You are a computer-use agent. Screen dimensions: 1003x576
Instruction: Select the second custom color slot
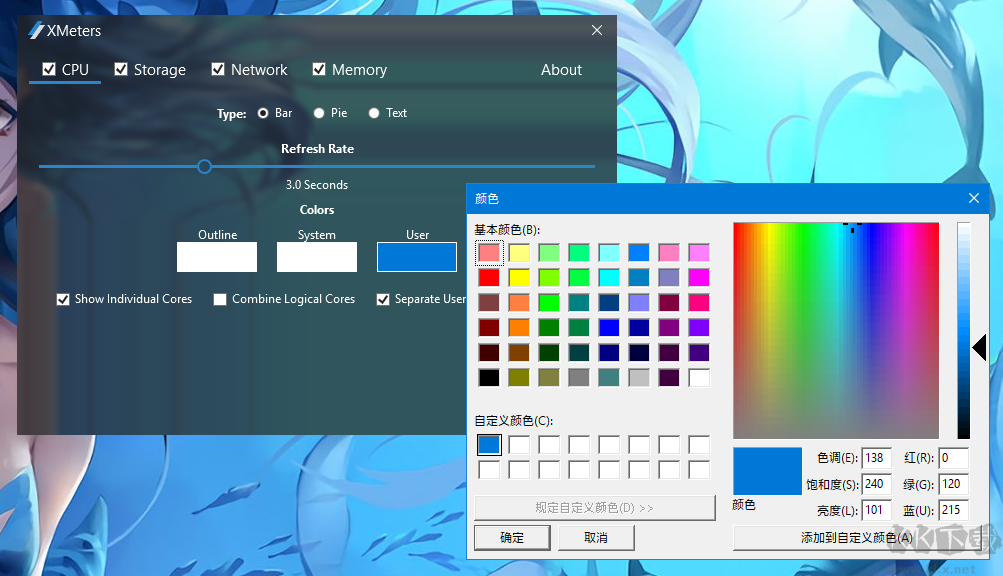click(519, 445)
